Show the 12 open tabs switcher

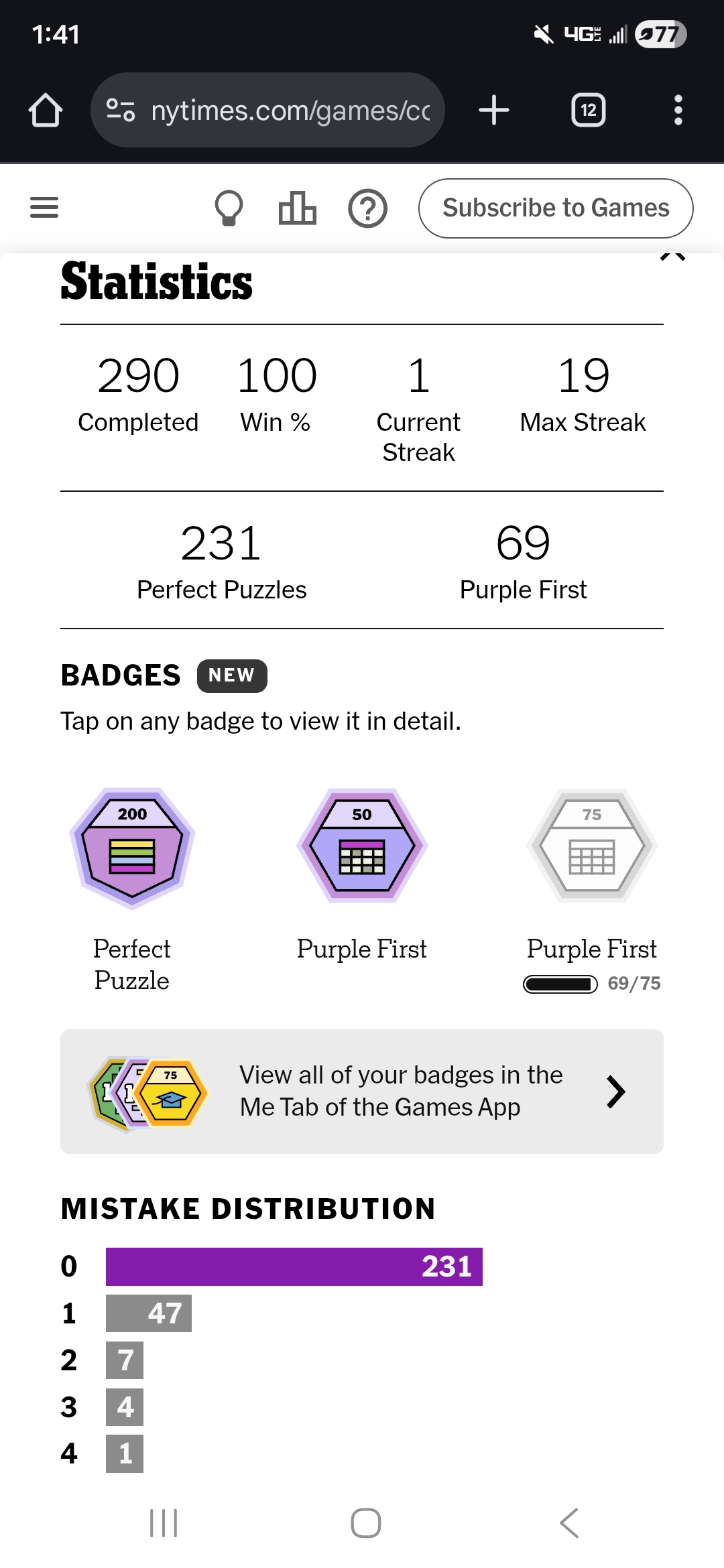pos(588,110)
